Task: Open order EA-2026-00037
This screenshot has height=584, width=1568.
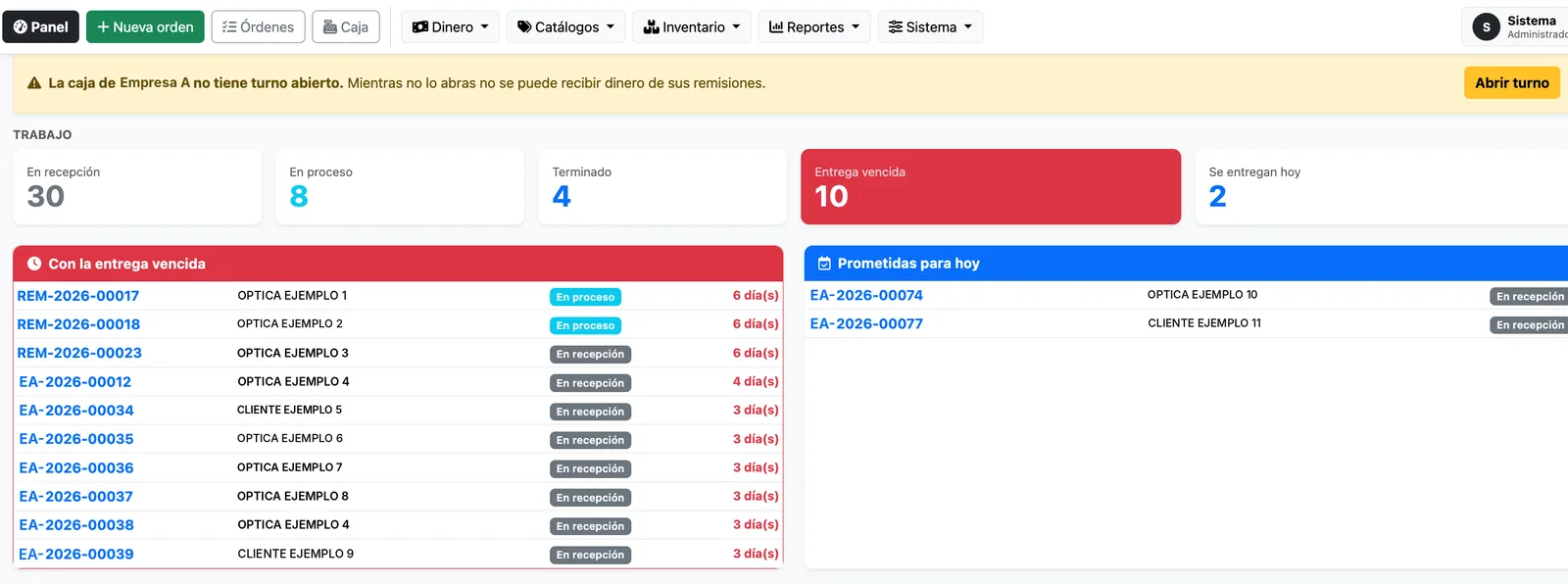Action: (76, 497)
